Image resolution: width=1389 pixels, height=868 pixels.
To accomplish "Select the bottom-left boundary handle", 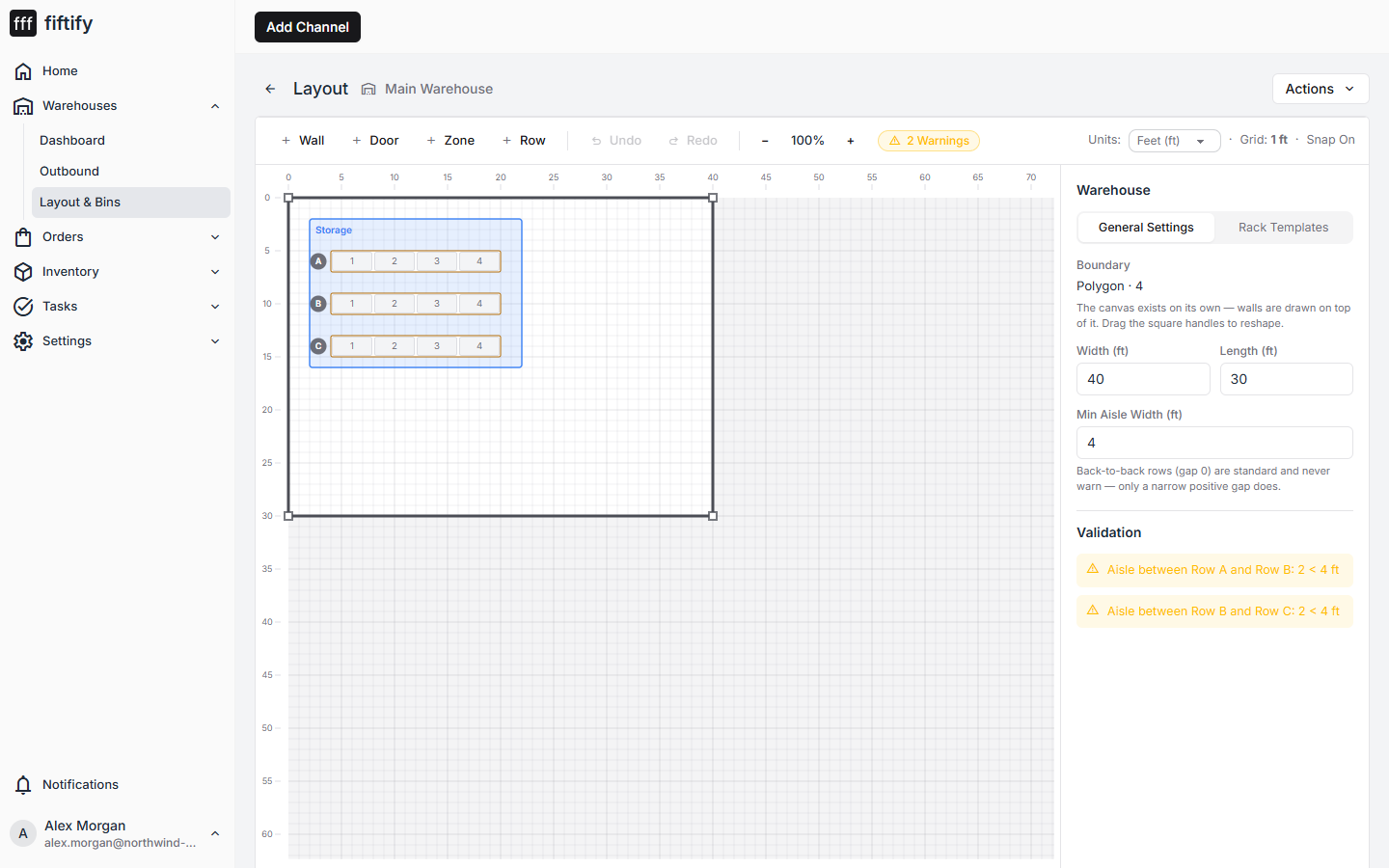I will pos(288,516).
